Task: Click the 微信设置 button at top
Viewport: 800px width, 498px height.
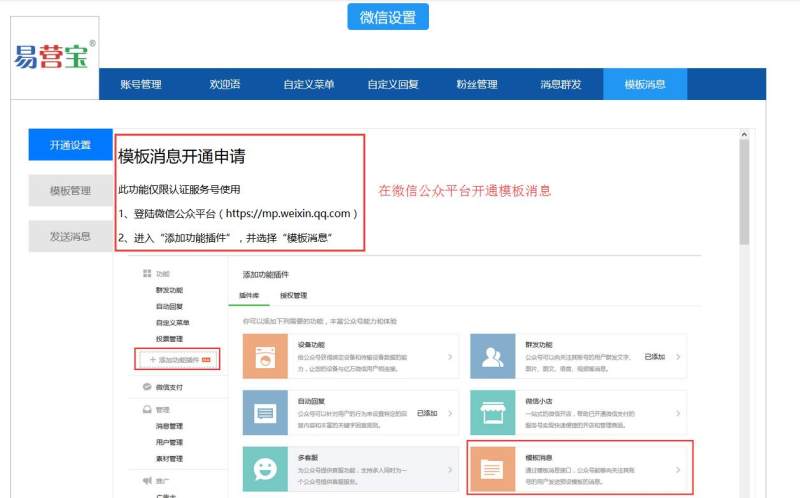Action: pos(388,17)
